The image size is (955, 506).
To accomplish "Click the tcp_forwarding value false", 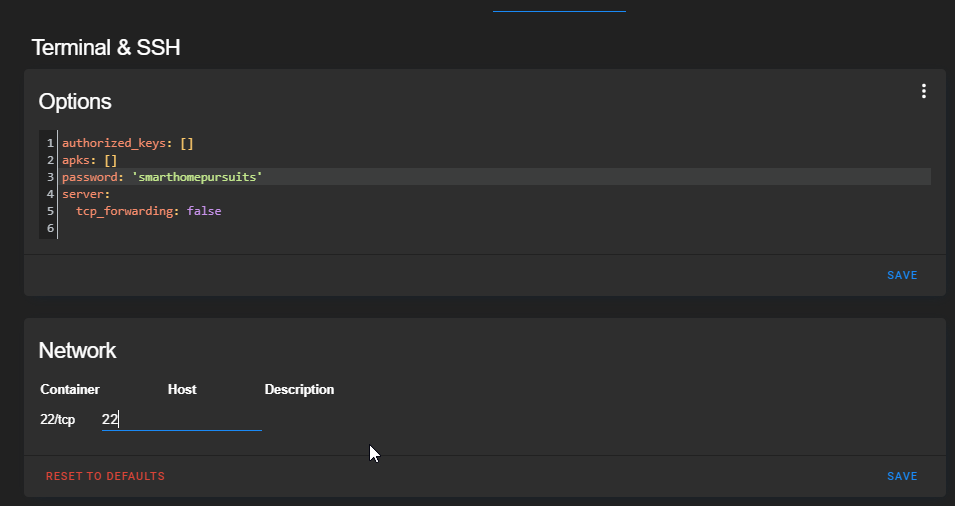I will [204, 211].
